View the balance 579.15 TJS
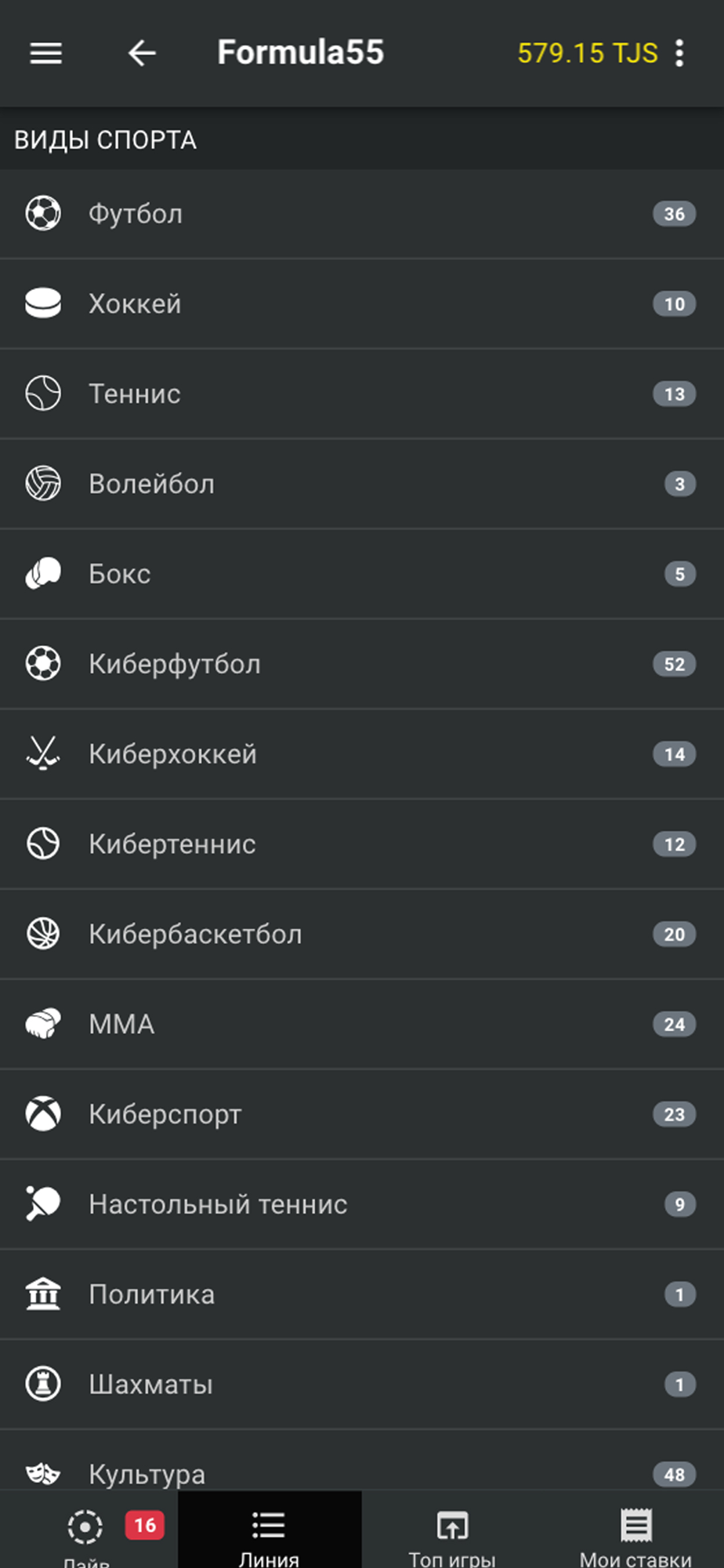 587,53
